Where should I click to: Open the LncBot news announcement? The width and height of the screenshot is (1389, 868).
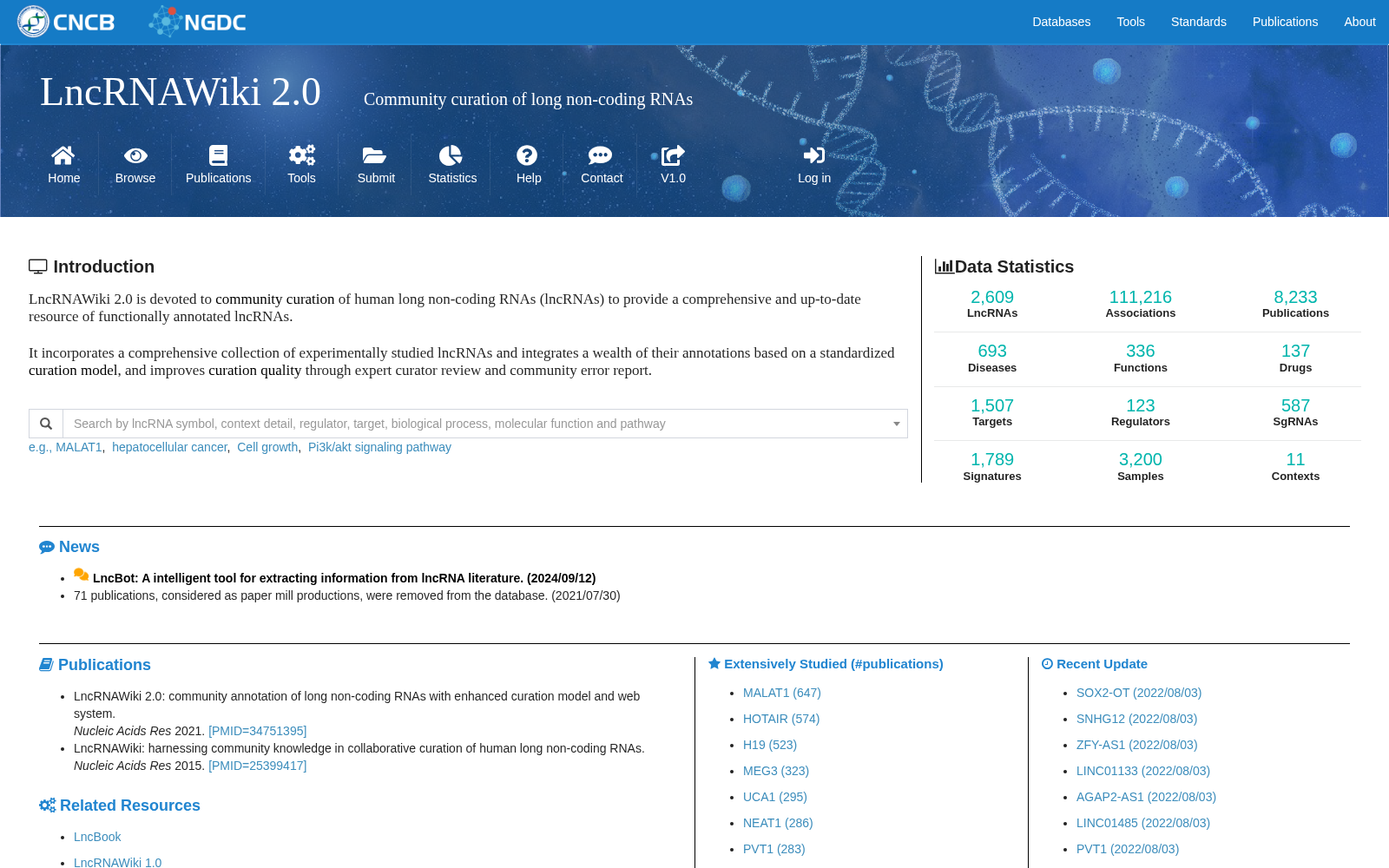click(344, 578)
